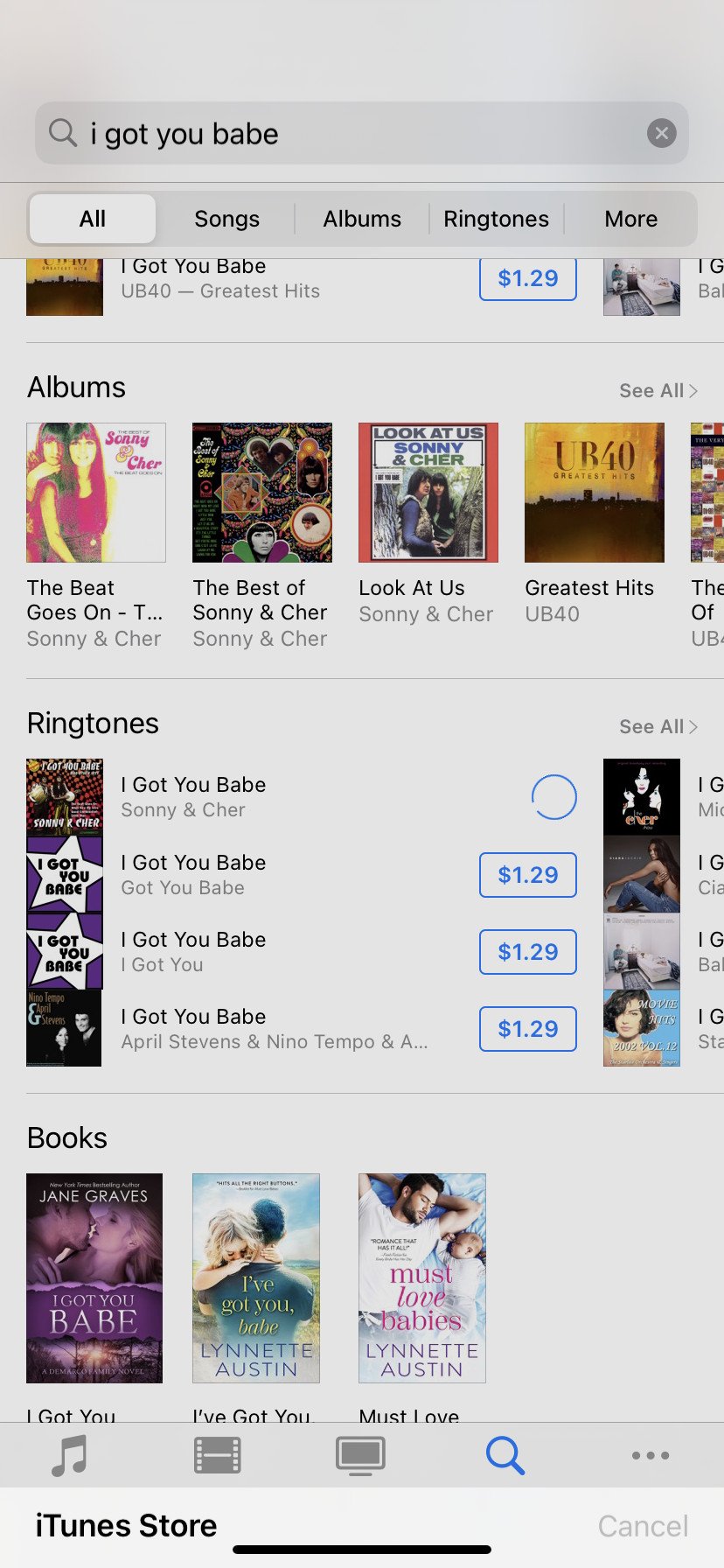Open Jane Graves I Got You Babe book
The image size is (724, 1568).
(94, 1278)
